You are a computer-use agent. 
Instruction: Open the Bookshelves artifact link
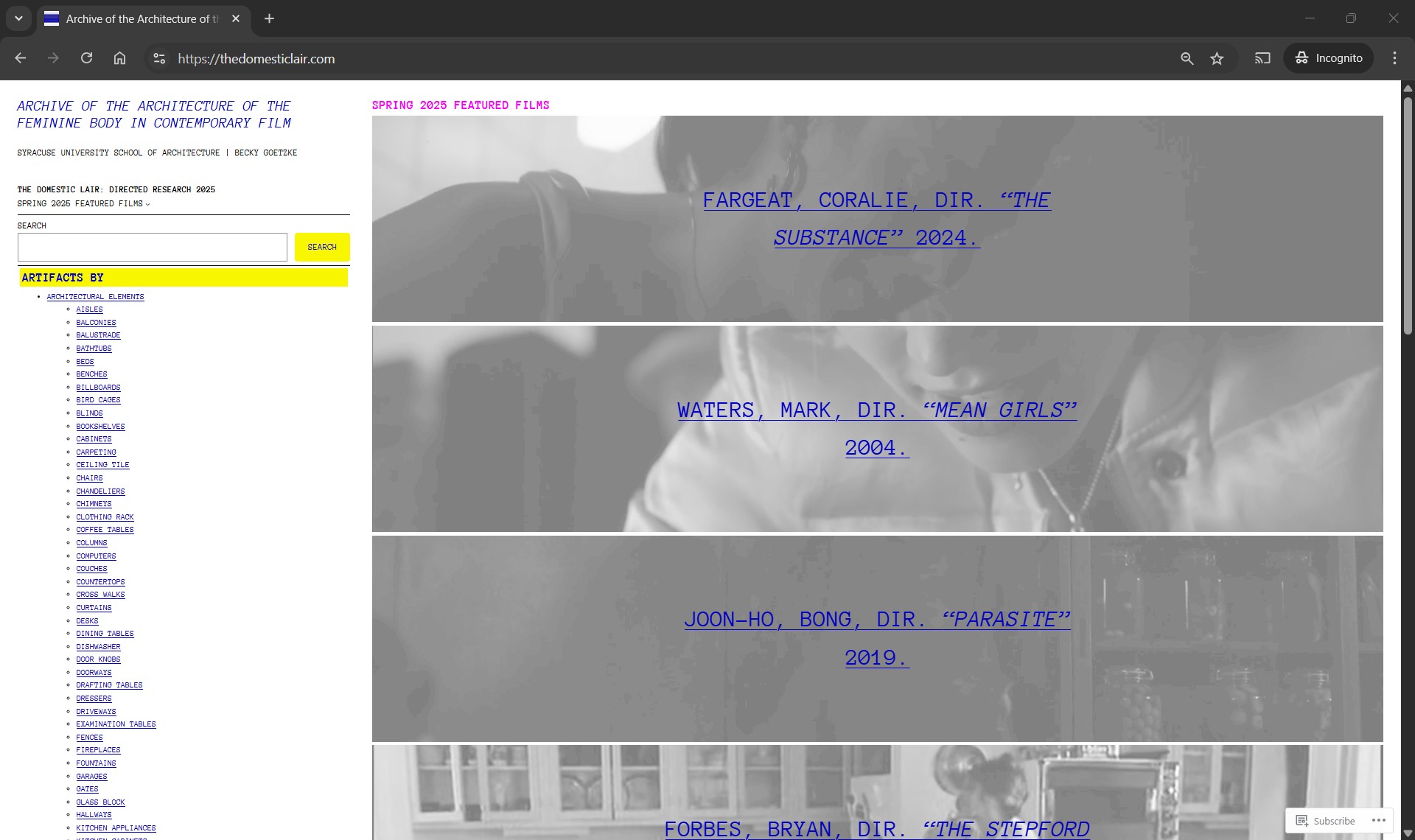(100, 427)
